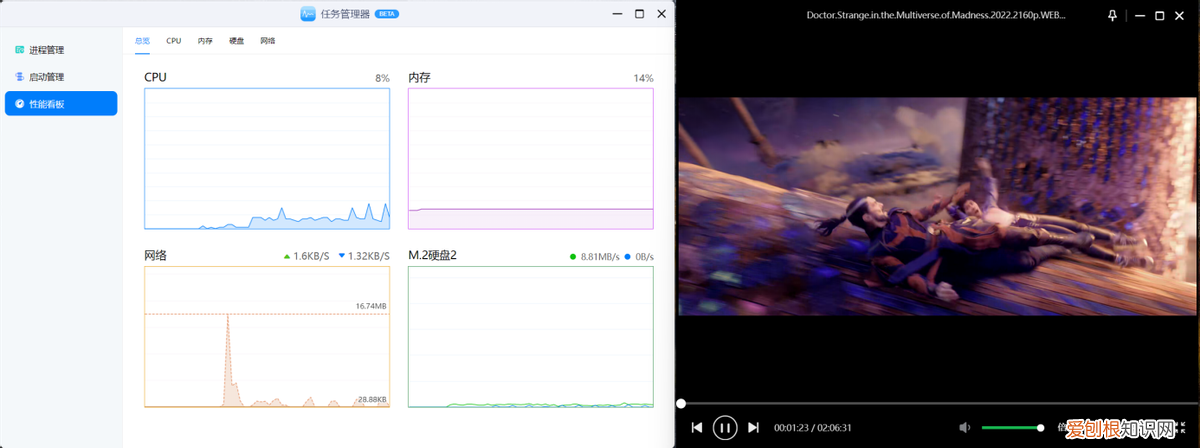
Task: Click the CPU usage graph
Action: point(267,158)
